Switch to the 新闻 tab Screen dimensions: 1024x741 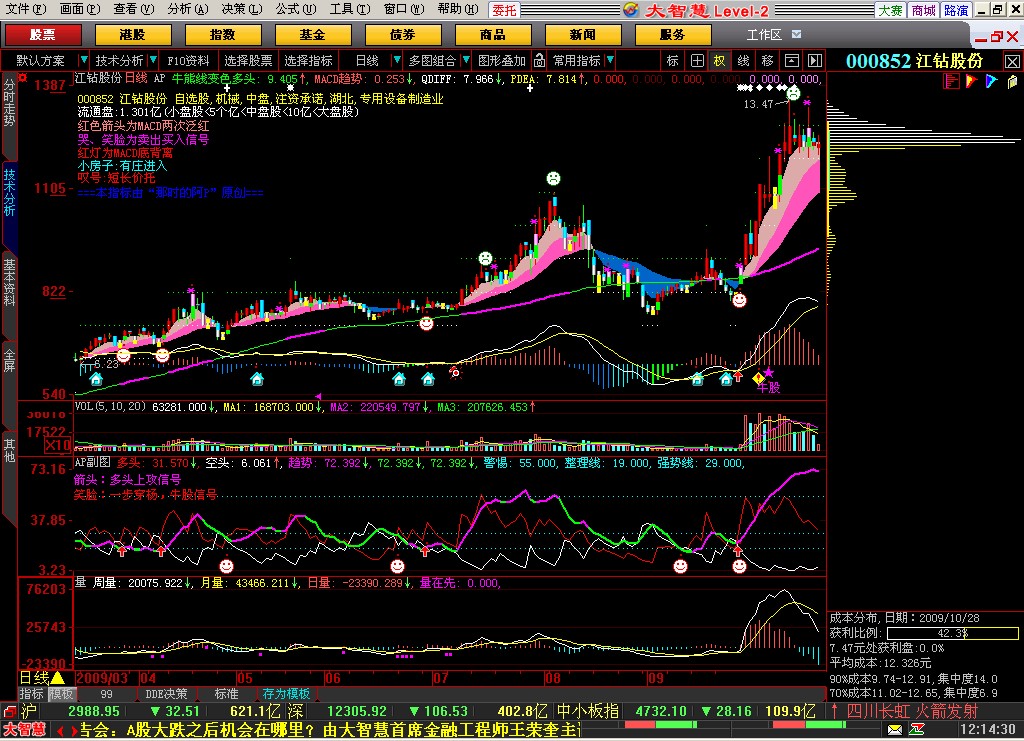point(583,35)
